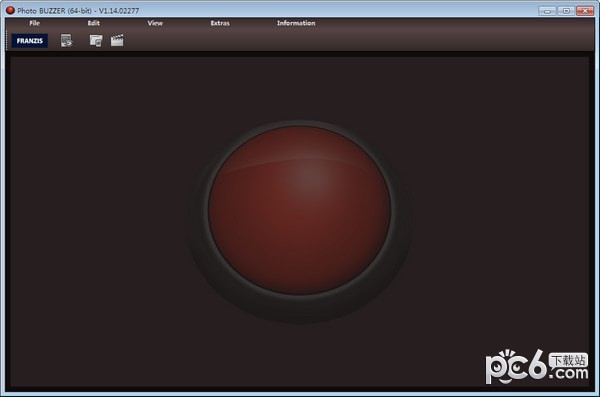Minimize the Photo BUZZER window
This screenshot has height=397, width=600.
click(x=547, y=11)
